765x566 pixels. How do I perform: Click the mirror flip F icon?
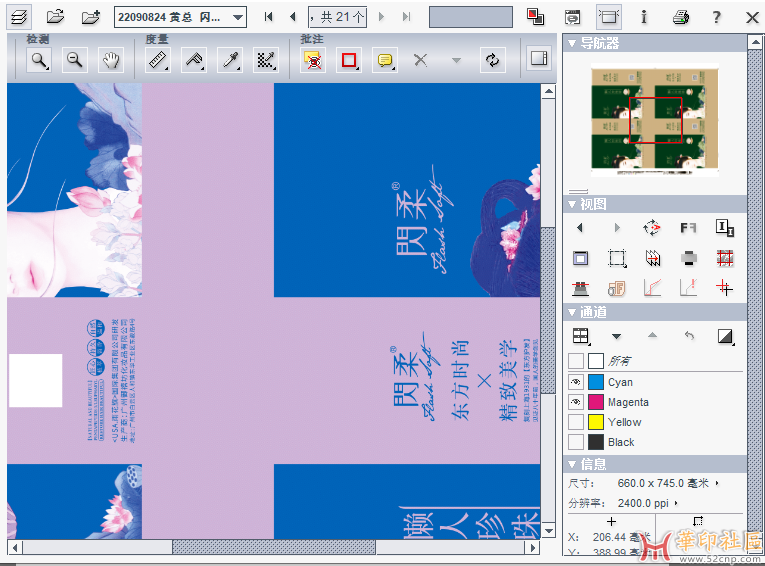point(688,228)
